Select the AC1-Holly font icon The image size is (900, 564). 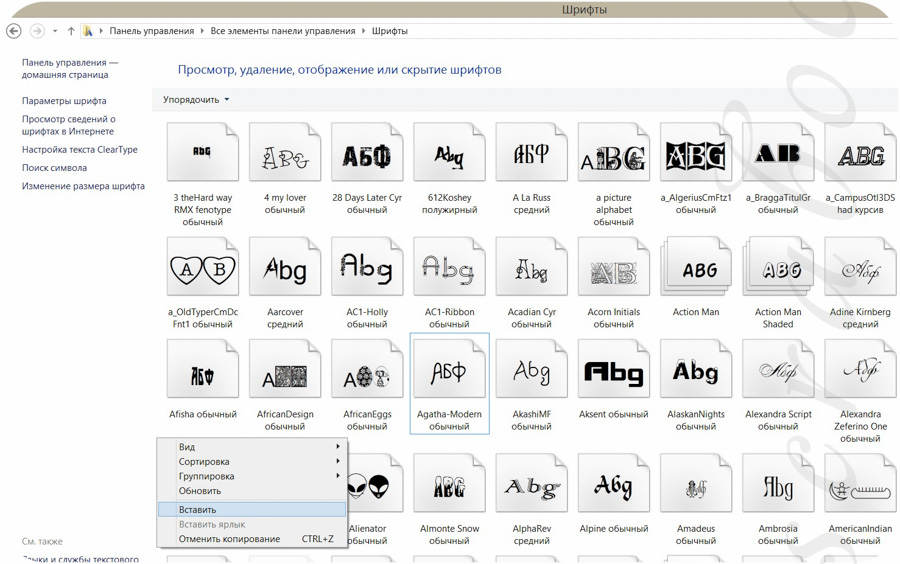pyautogui.click(x=367, y=266)
